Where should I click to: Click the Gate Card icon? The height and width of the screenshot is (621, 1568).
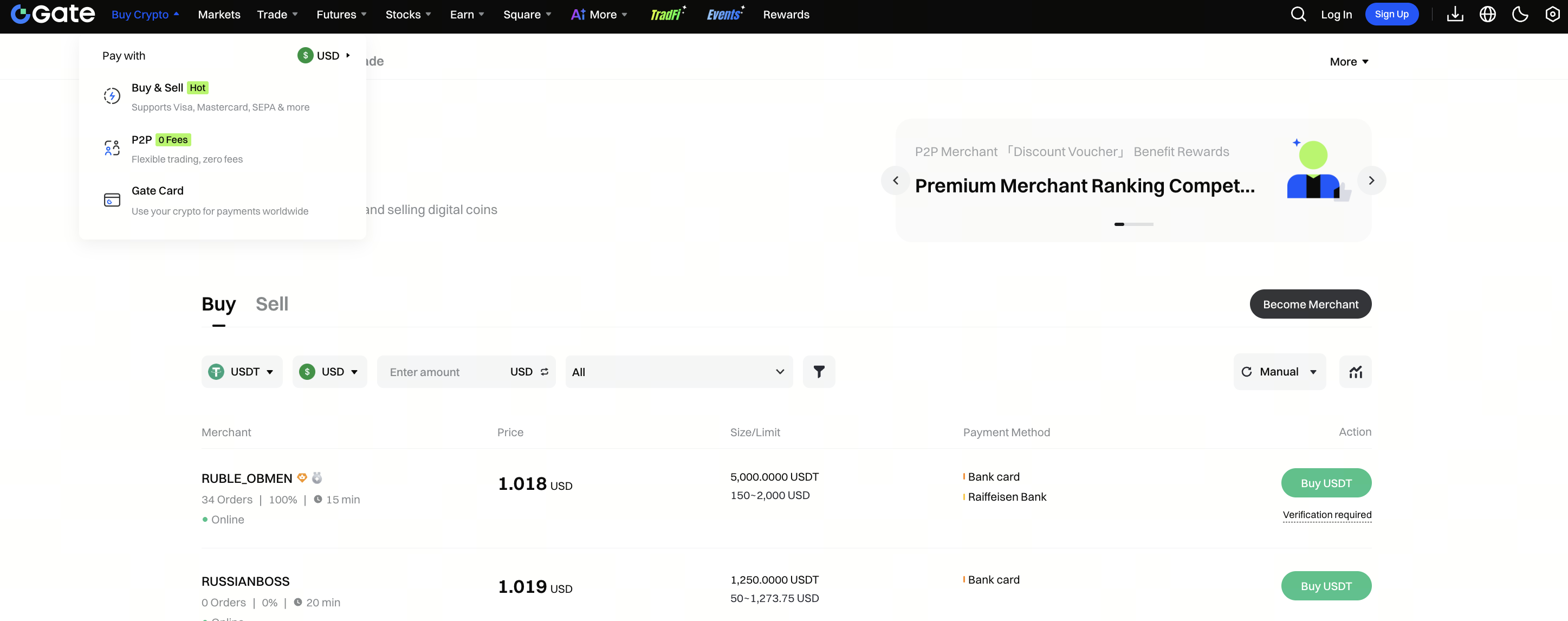point(112,200)
